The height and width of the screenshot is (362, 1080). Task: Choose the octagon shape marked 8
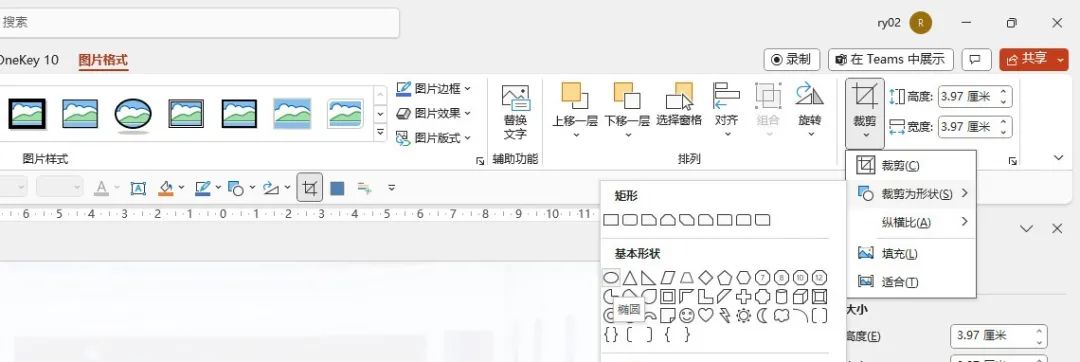(781, 277)
